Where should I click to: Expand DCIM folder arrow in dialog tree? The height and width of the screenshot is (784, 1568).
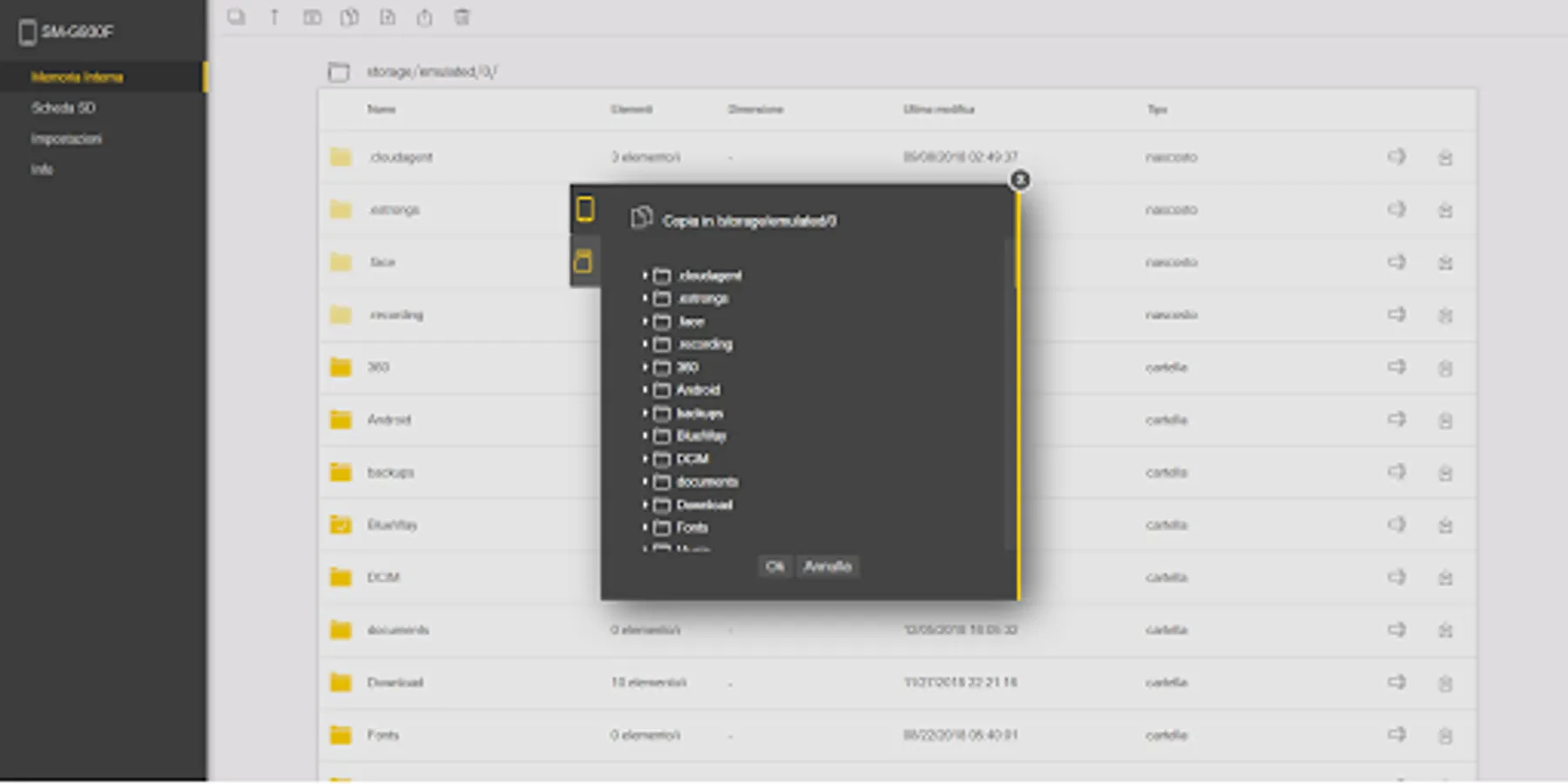(x=645, y=458)
